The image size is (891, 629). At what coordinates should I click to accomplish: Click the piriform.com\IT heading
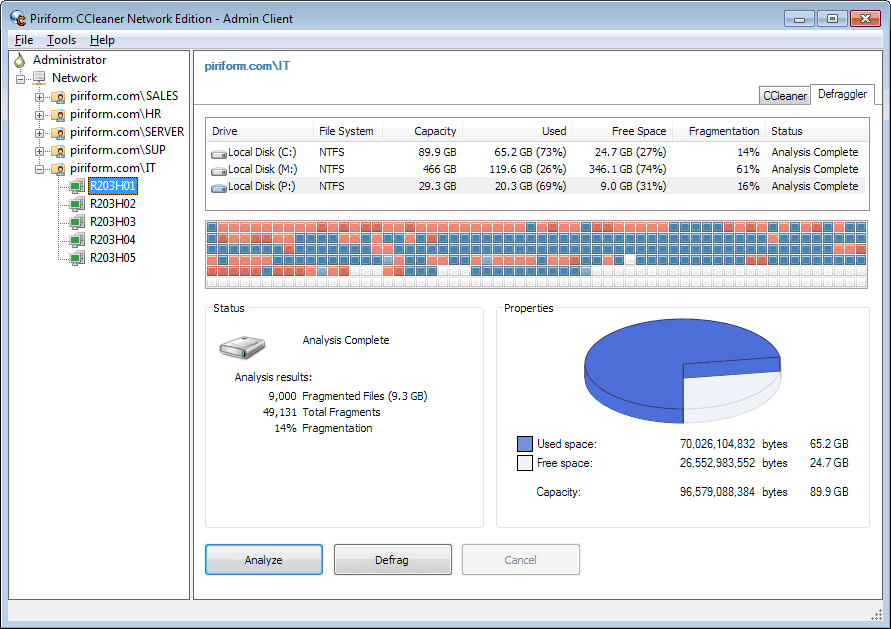[247, 66]
